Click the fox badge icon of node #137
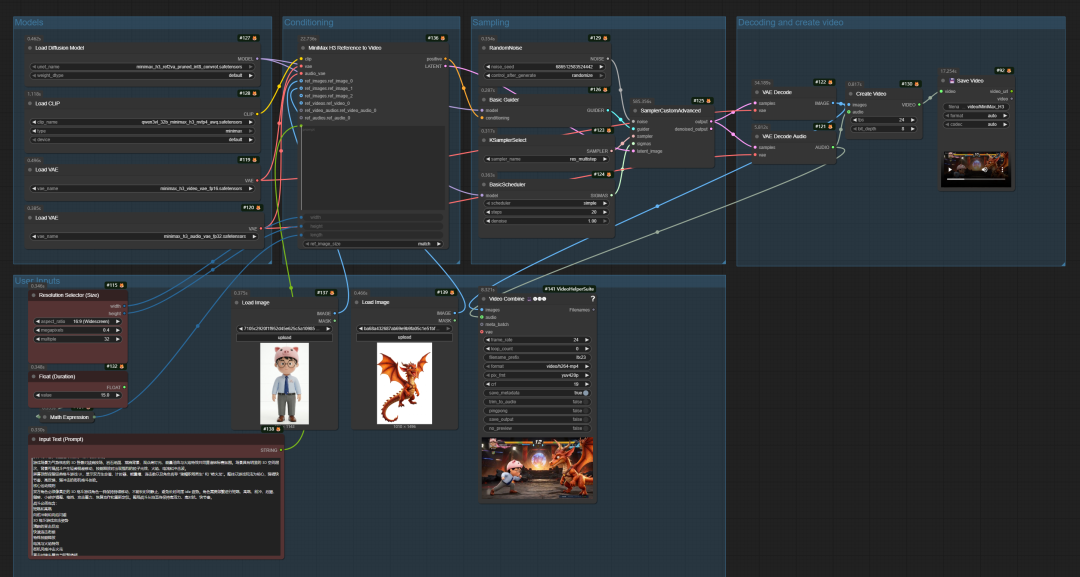The width and height of the screenshot is (1080, 577). click(x=333, y=293)
